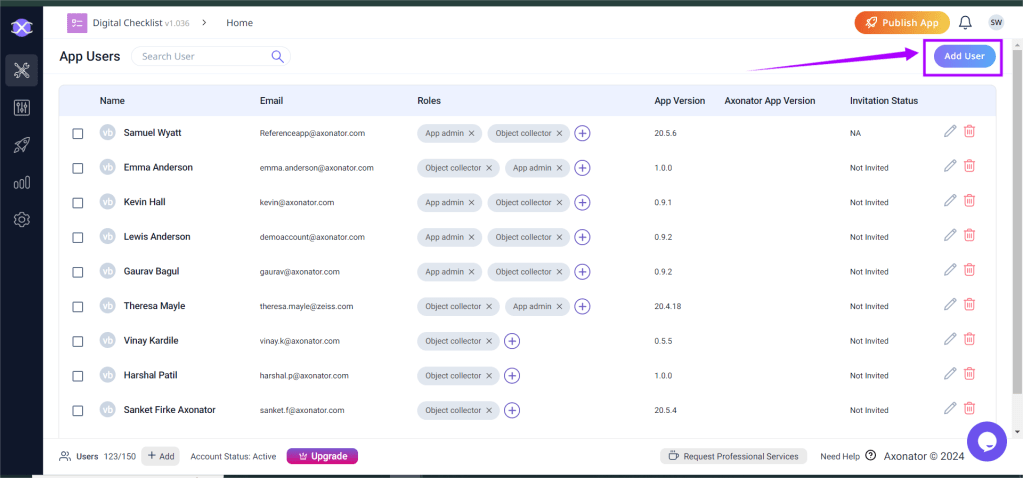The width and height of the screenshot is (1023, 478).
Task: Tick the checkbox for Theresa Mayle
Action: point(78,306)
